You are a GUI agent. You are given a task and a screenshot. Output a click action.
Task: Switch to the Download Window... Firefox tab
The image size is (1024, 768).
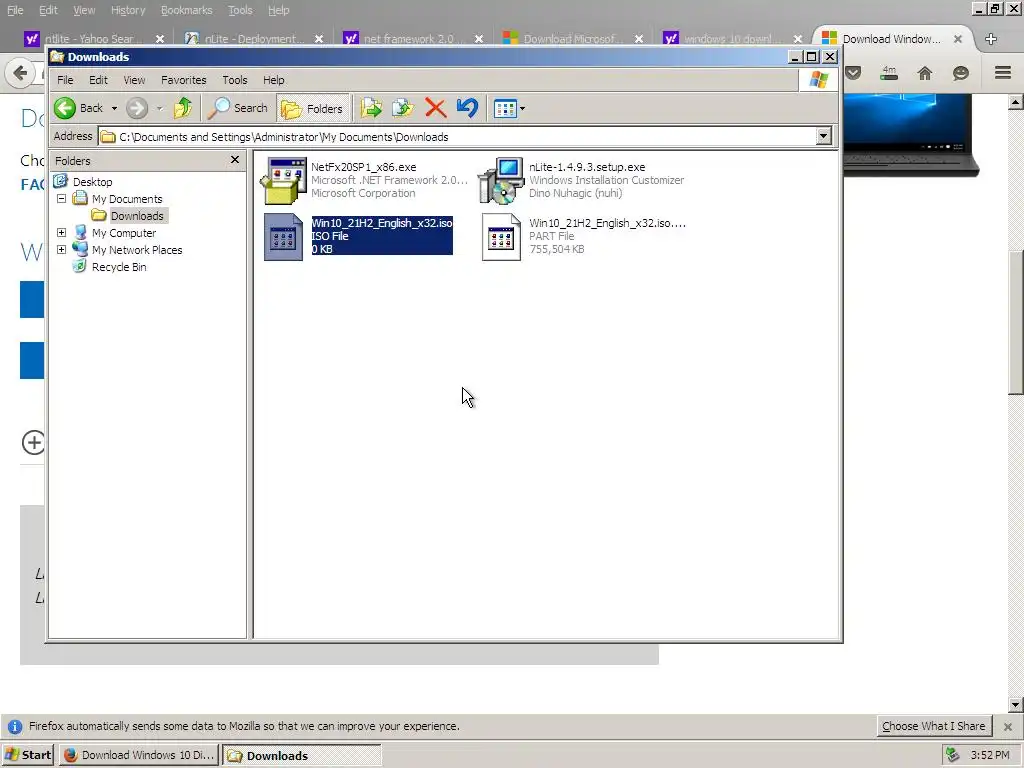(x=891, y=39)
